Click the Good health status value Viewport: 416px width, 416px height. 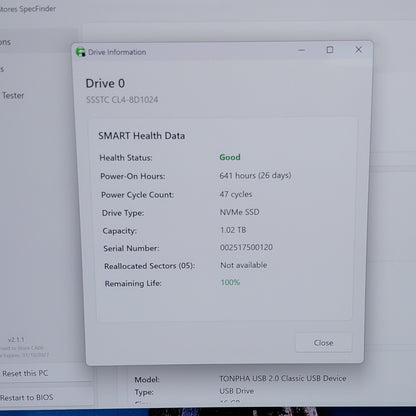[x=230, y=157]
